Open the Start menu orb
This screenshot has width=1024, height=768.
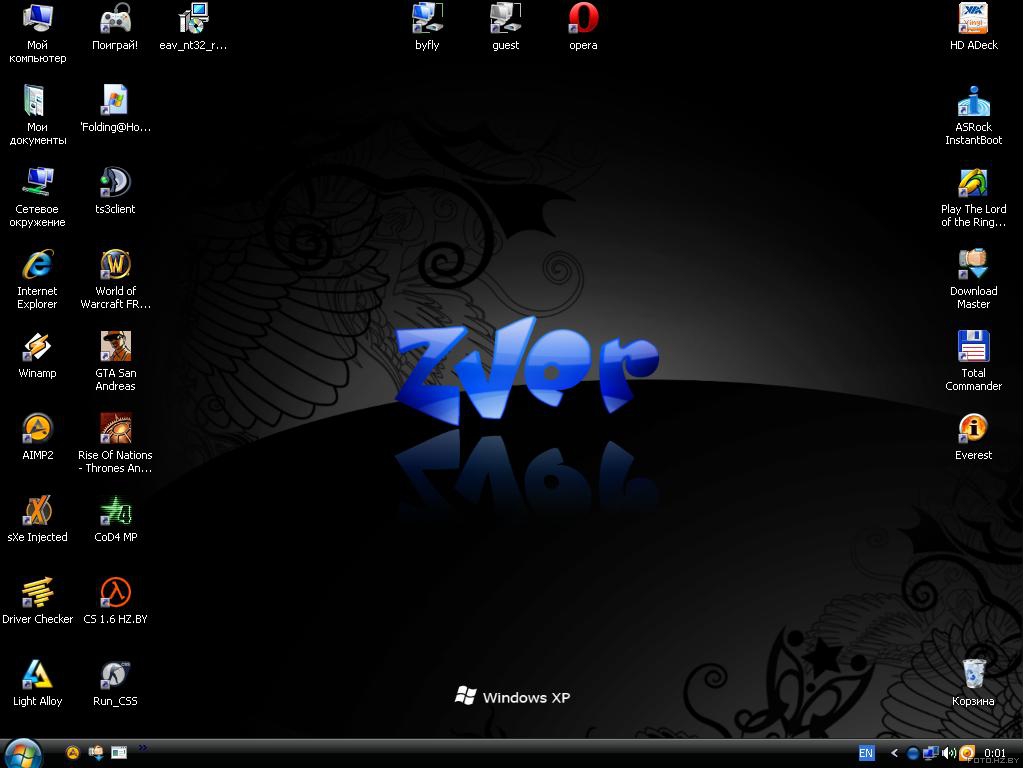click(24, 754)
